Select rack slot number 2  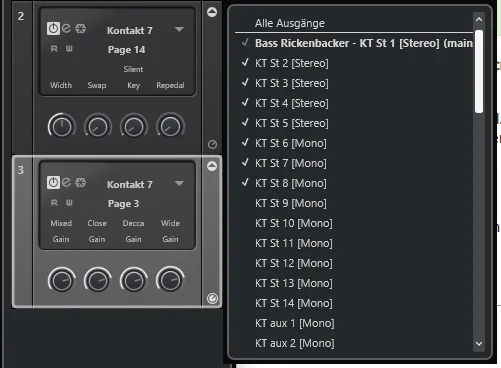click(21, 16)
